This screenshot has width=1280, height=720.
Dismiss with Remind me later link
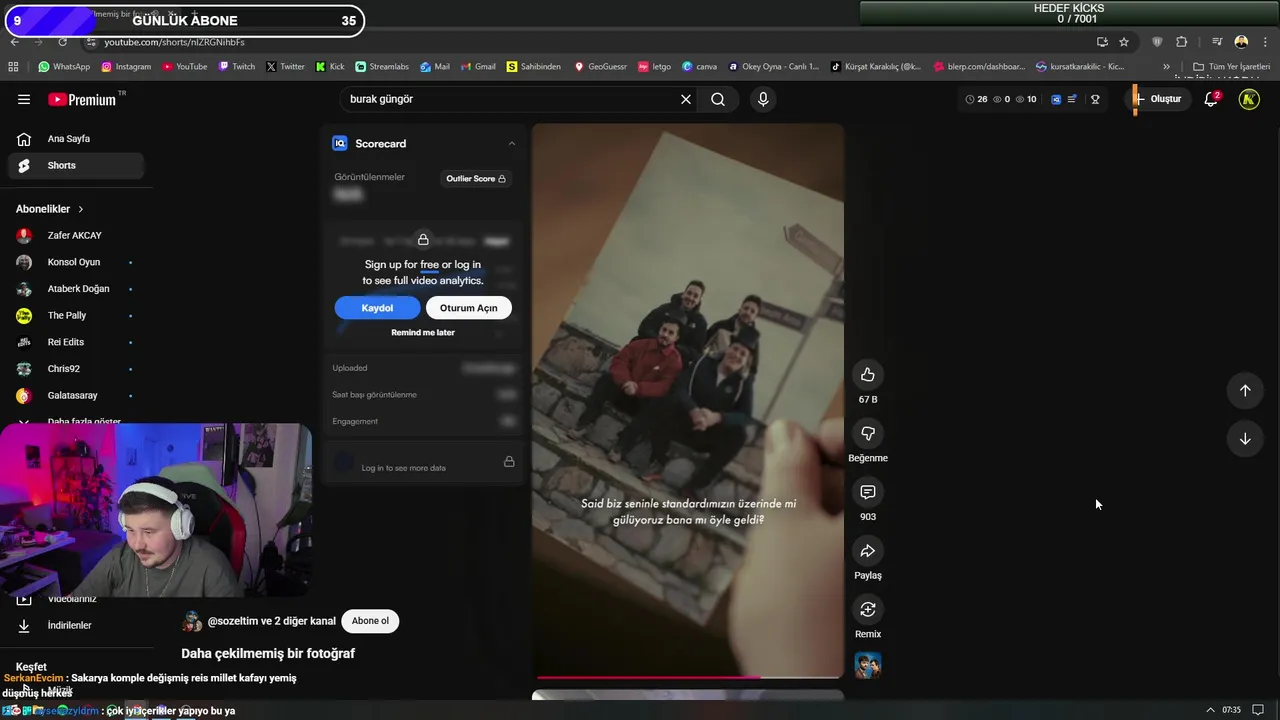tap(423, 332)
